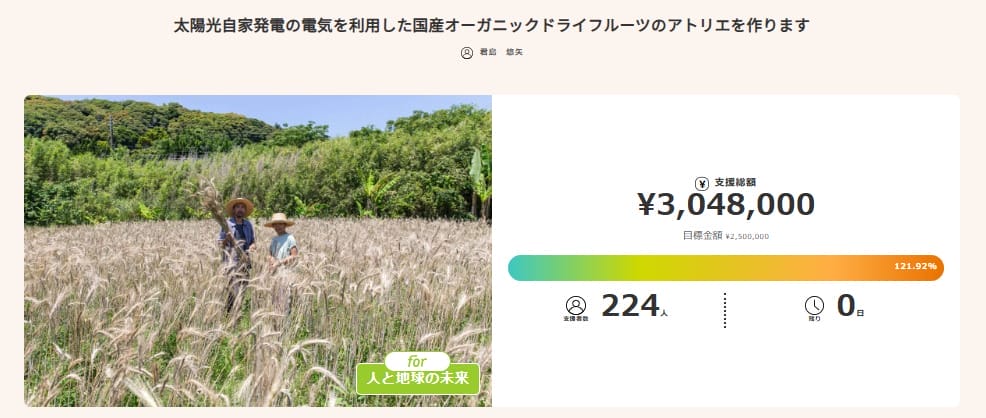The height and width of the screenshot is (418, 986).
Task: Click the 224人 supporter count
Action: [633, 306]
